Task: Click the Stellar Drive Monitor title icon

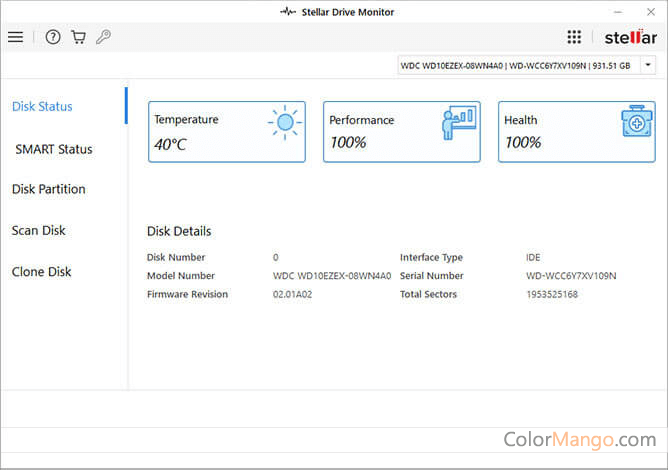Action: [x=288, y=12]
